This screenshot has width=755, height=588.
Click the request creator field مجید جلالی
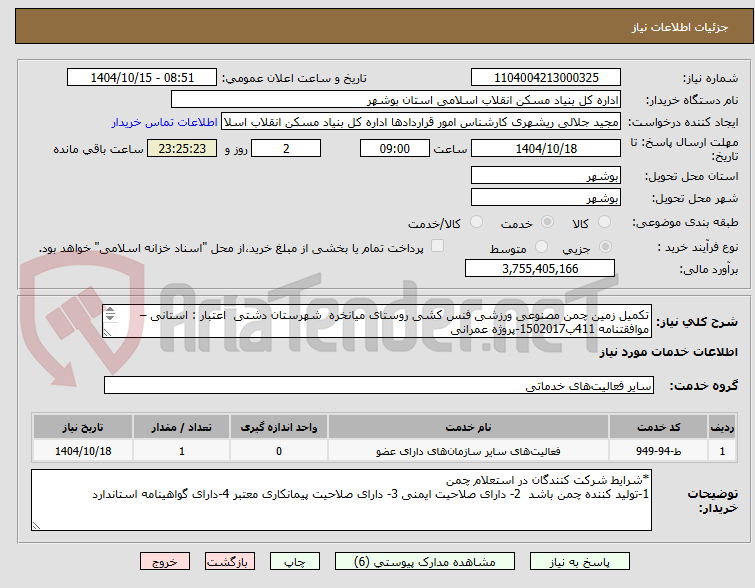[x=421, y=122]
